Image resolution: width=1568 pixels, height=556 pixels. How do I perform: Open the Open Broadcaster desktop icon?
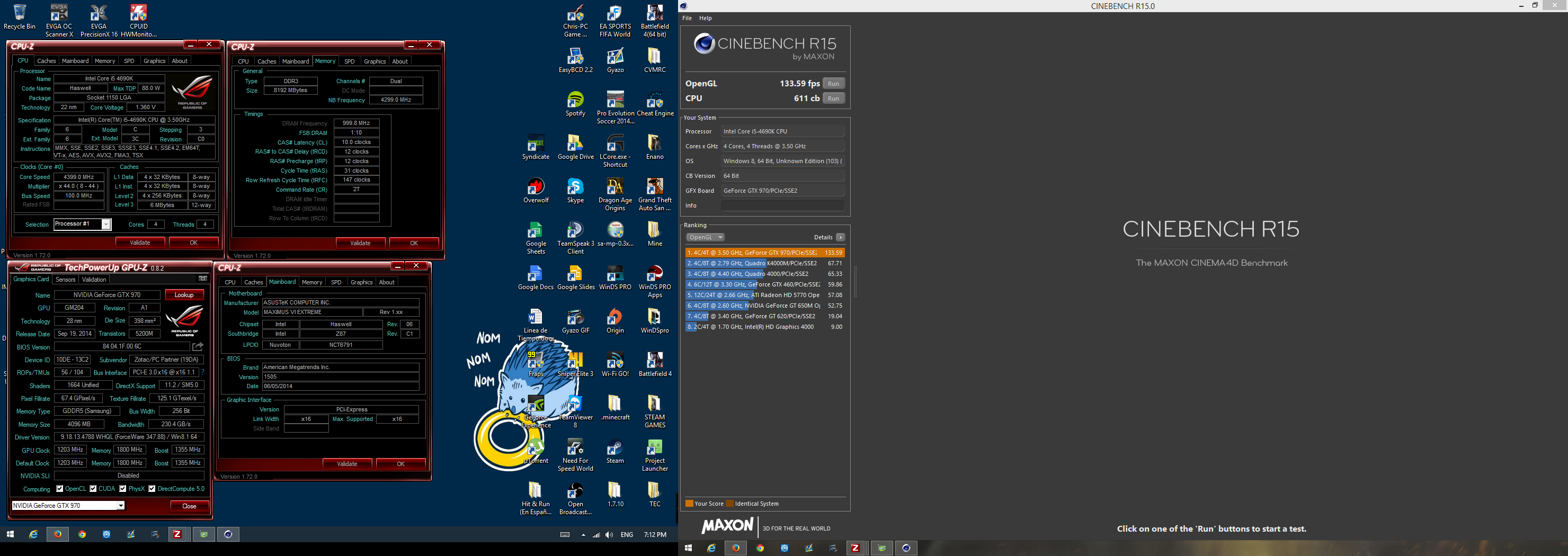[x=575, y=499]
